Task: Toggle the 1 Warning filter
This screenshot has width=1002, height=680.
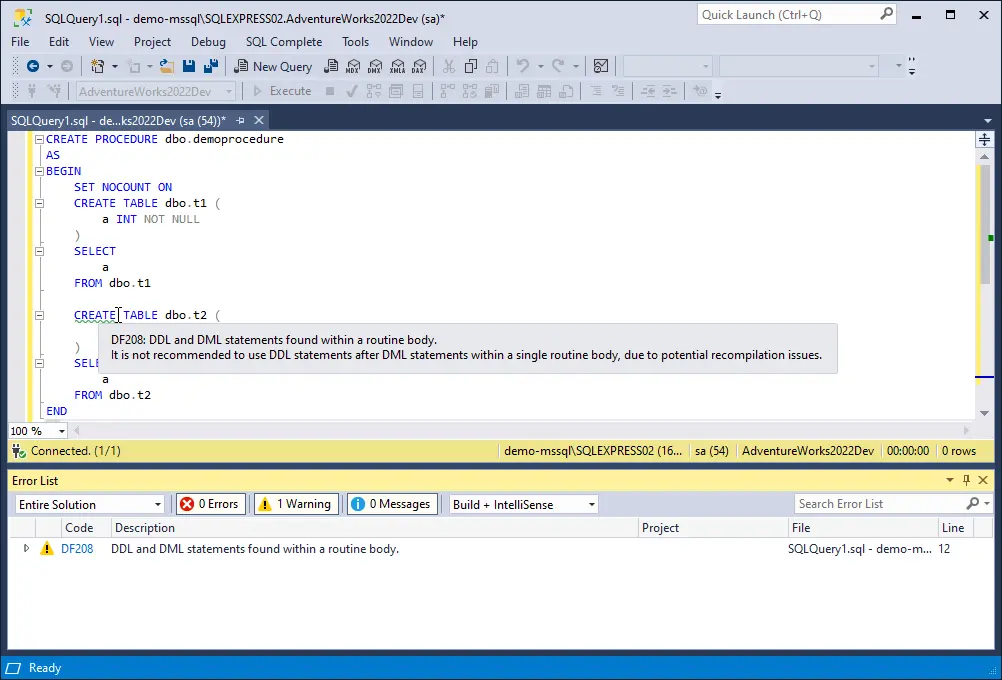Action: click(296, 503)
